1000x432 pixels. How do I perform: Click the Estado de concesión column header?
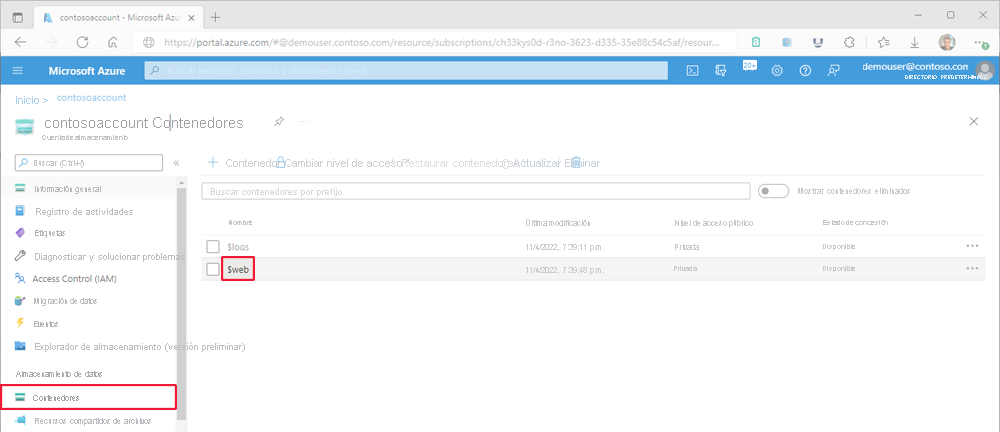tap(855, 223)
